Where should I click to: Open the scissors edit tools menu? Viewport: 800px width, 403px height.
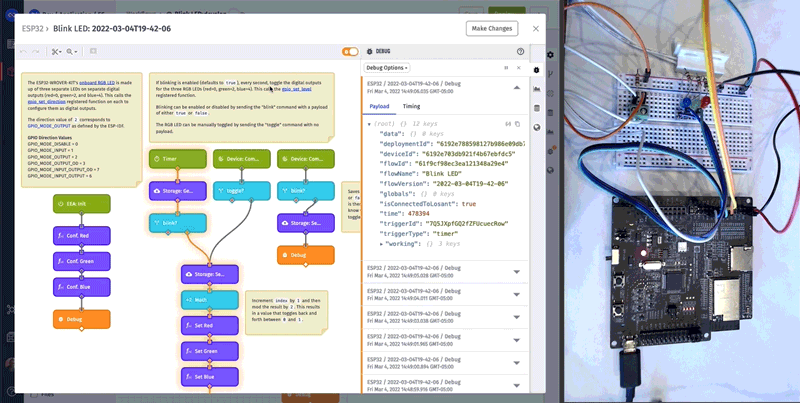(56, 52)
